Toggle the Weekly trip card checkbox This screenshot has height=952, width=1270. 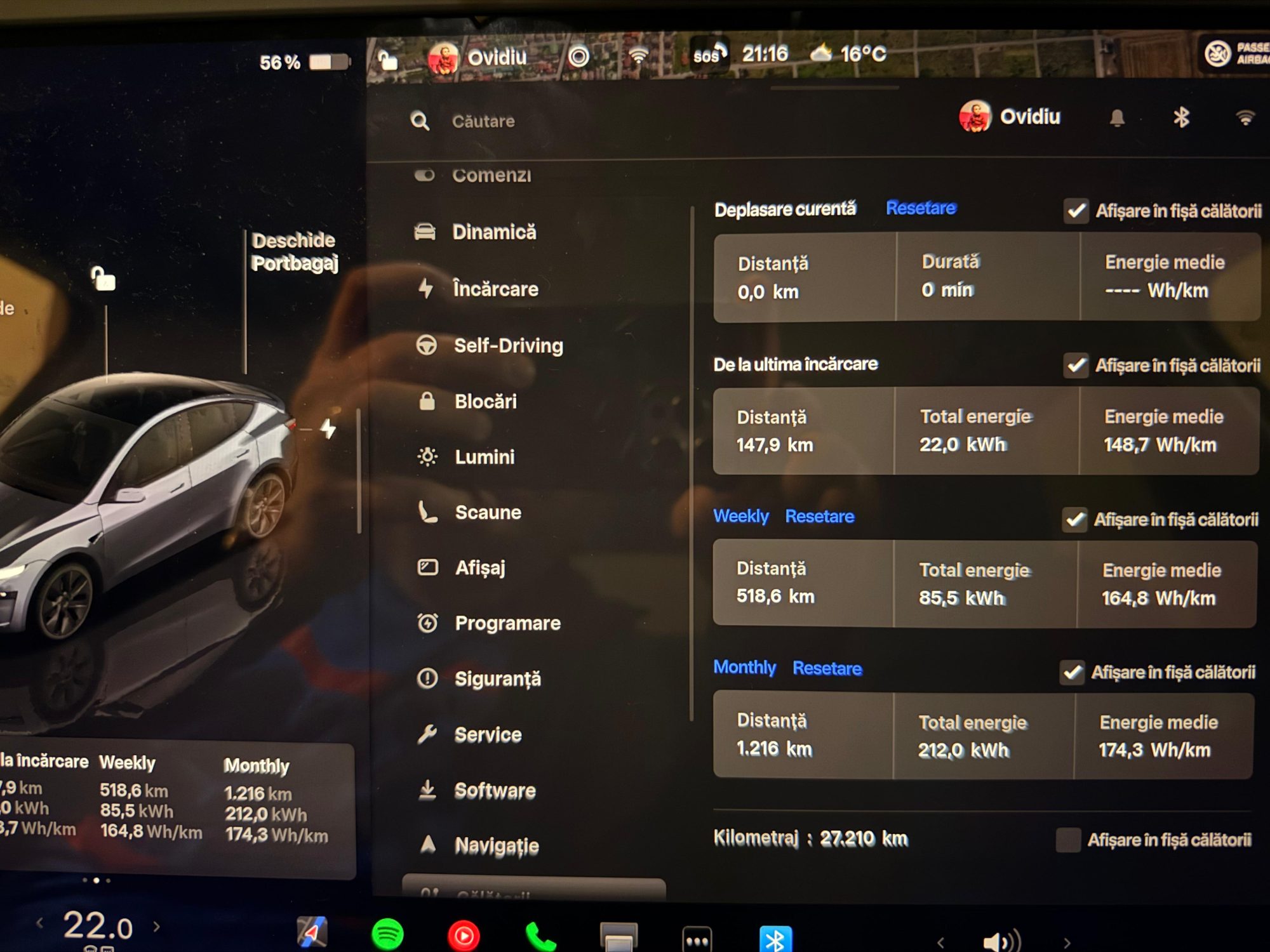[x=1074, y=520]
